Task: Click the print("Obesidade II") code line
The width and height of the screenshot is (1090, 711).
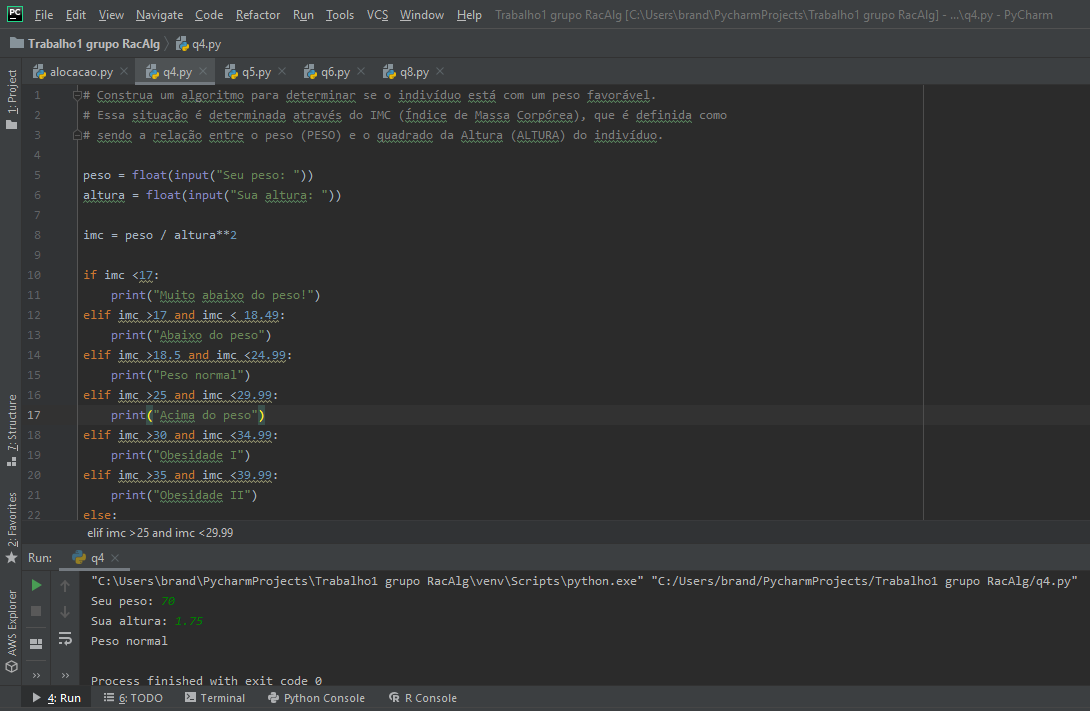Action: (x=184, y=495)
